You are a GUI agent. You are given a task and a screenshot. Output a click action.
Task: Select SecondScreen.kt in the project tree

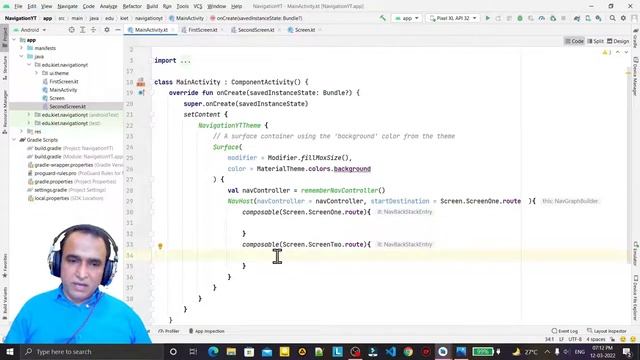click(x=67, y=107)
